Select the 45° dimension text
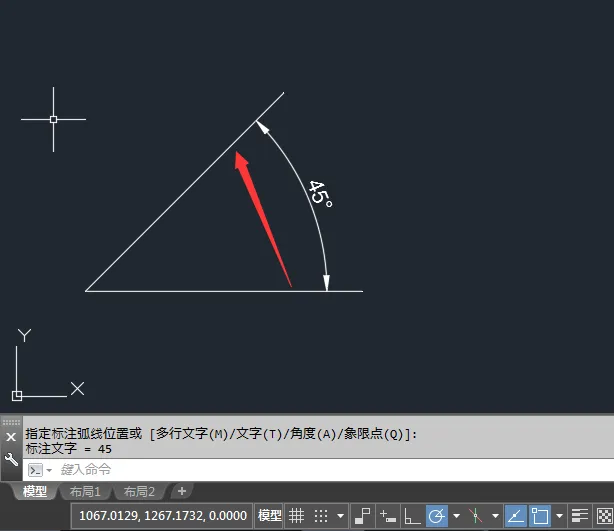Viewport: 614px width, 531px height. [x=321, y=194]
